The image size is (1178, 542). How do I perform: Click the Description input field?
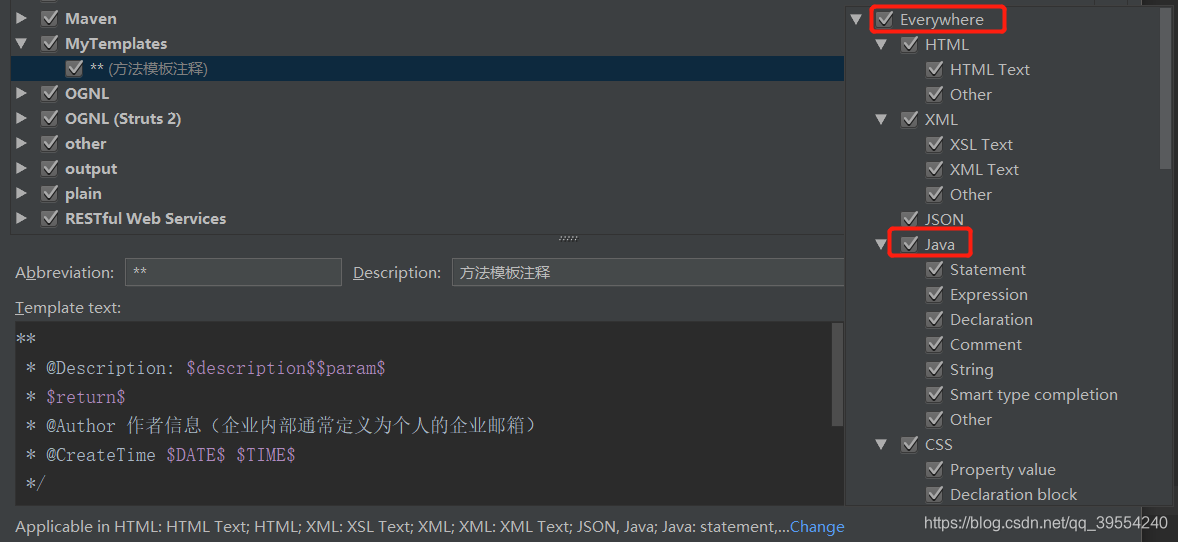click(648, 272)
